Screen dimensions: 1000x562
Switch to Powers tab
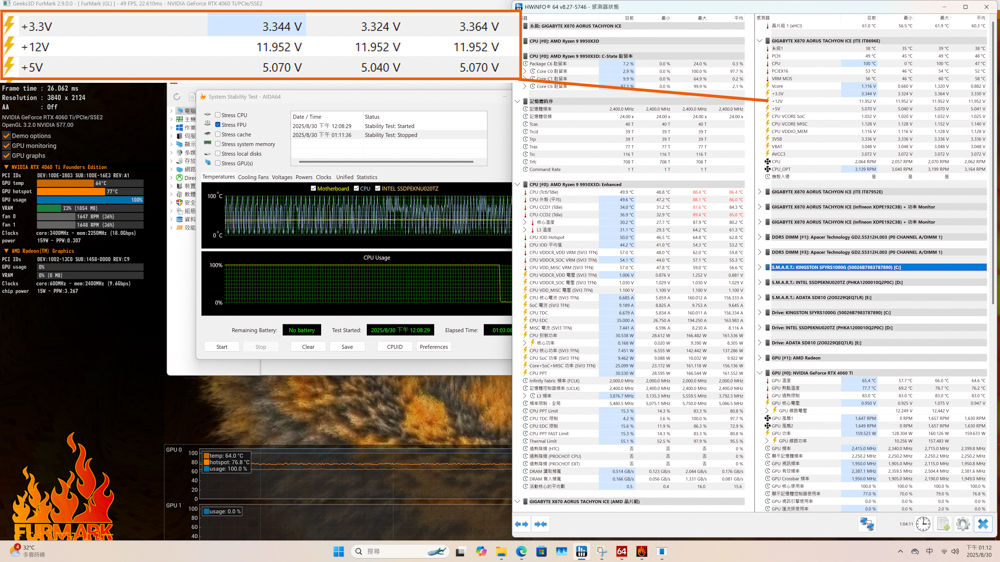[x=304, y=177]
